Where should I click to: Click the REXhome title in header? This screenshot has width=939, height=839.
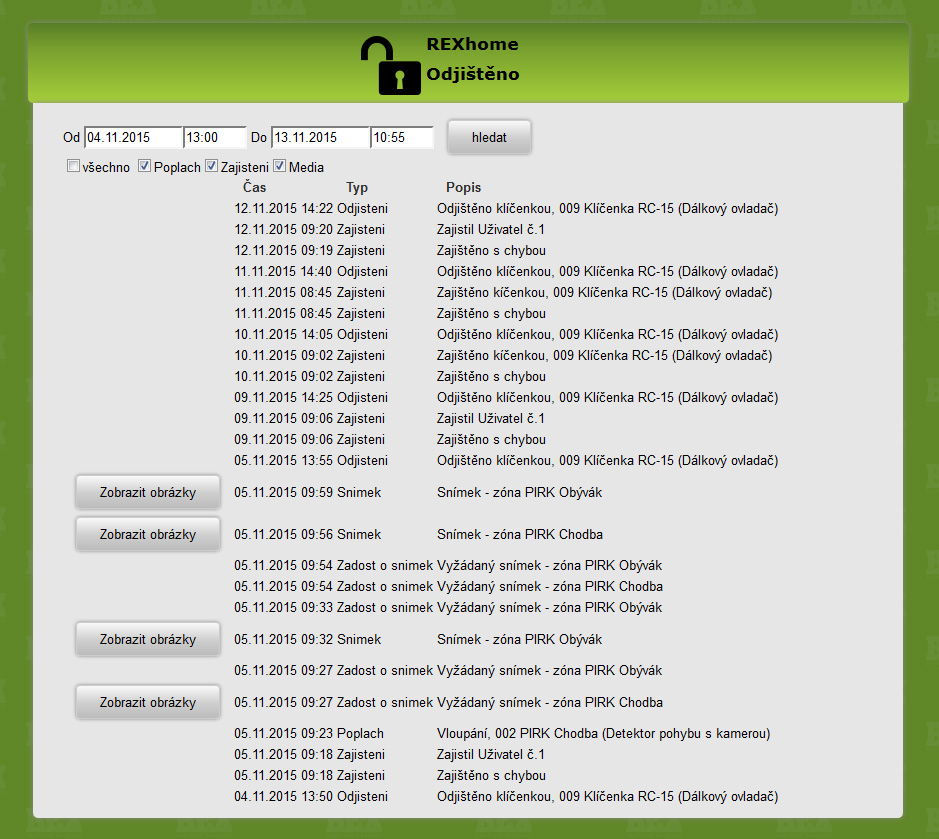click(x=472, y=44)
